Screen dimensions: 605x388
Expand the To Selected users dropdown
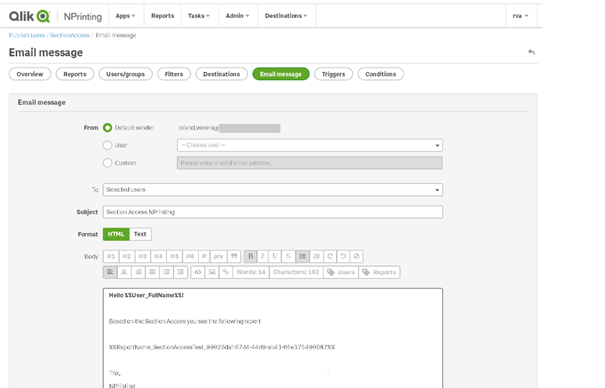pyautogui.click(x=273, y=190)
